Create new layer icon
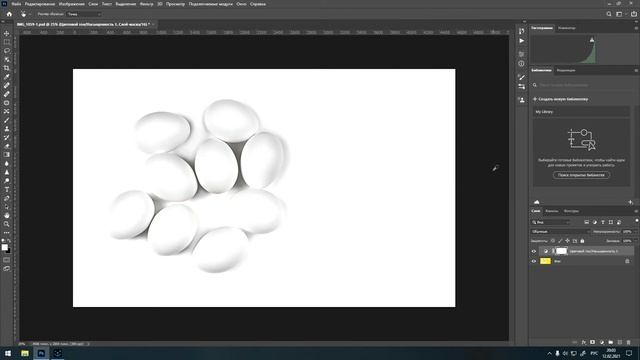This screenshot has width=640, height=360. pyautogui.click(x=620, y=342)
